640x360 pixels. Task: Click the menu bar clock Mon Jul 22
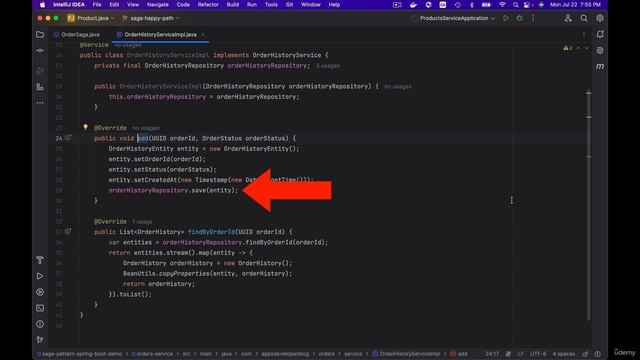click(575, 4)
